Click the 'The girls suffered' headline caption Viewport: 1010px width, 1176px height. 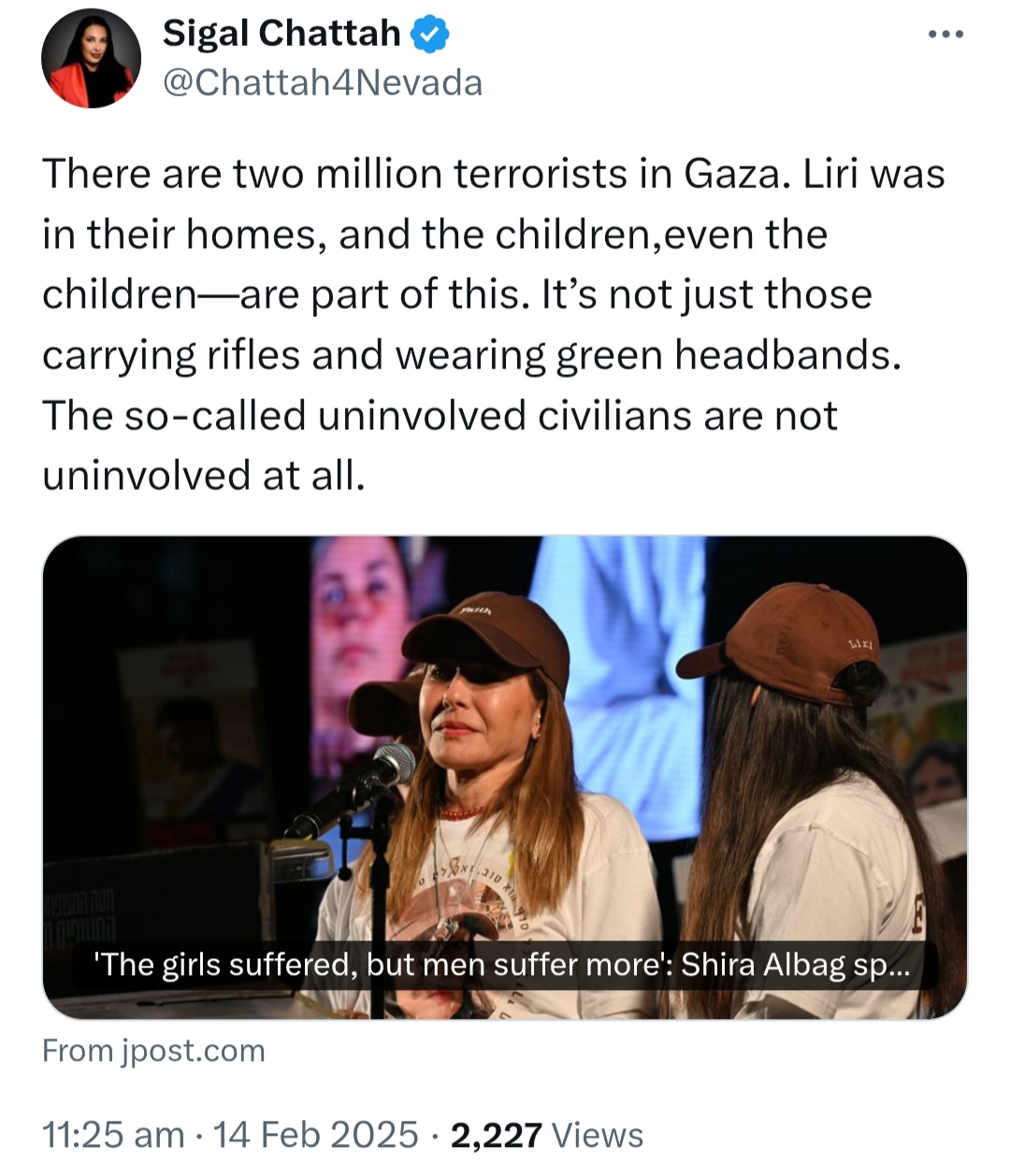click(x=501, y=965)
